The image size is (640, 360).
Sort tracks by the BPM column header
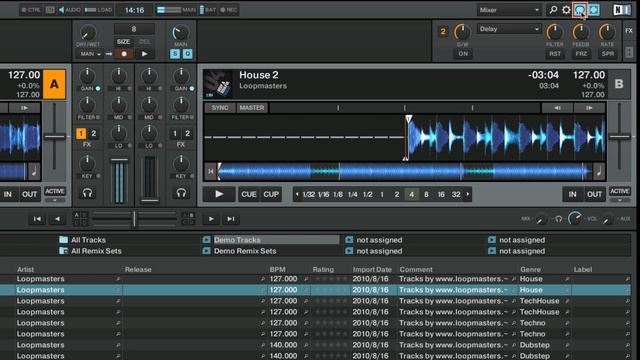(277, 269)
